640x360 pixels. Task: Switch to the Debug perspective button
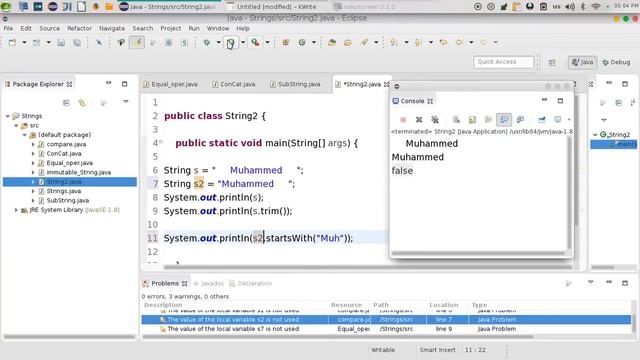tap(617, 62)
